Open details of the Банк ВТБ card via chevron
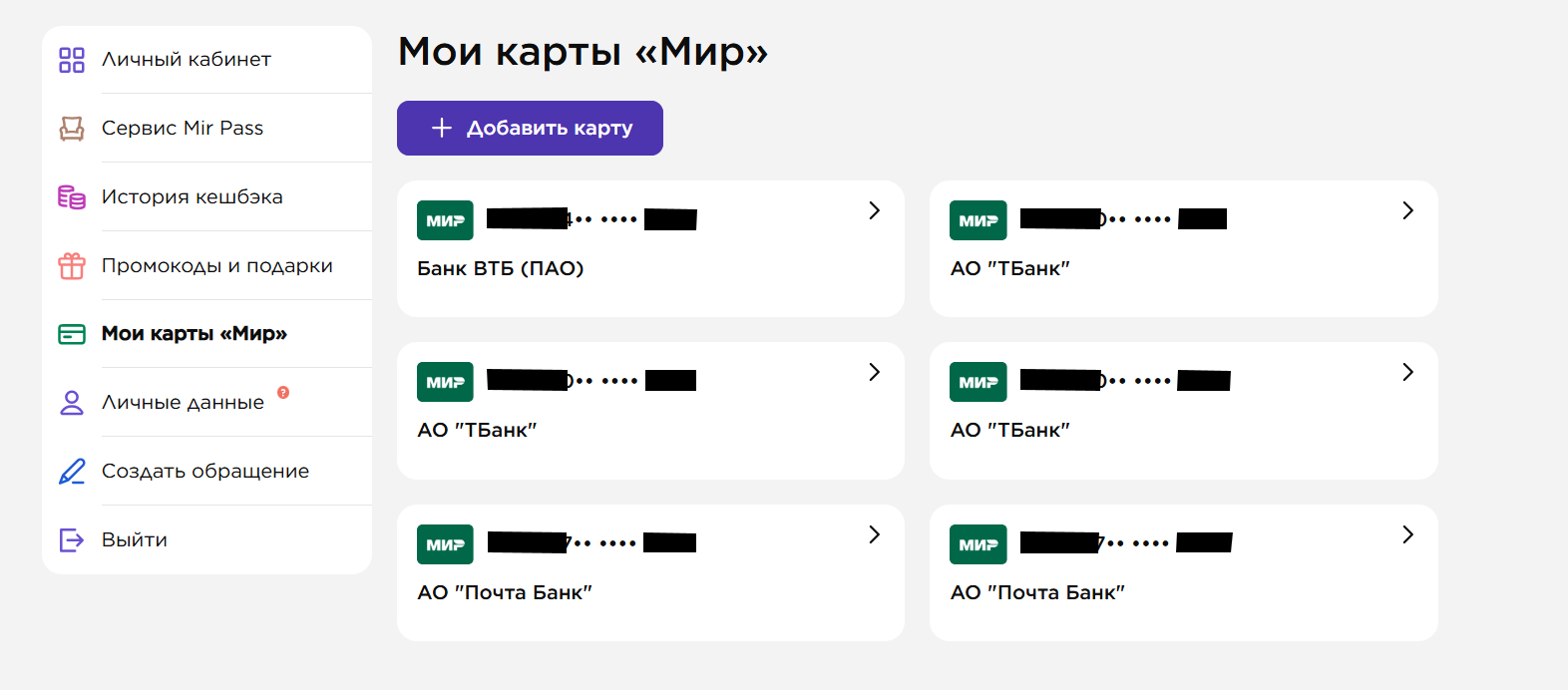1568x690 pixels. click(875, 210)
